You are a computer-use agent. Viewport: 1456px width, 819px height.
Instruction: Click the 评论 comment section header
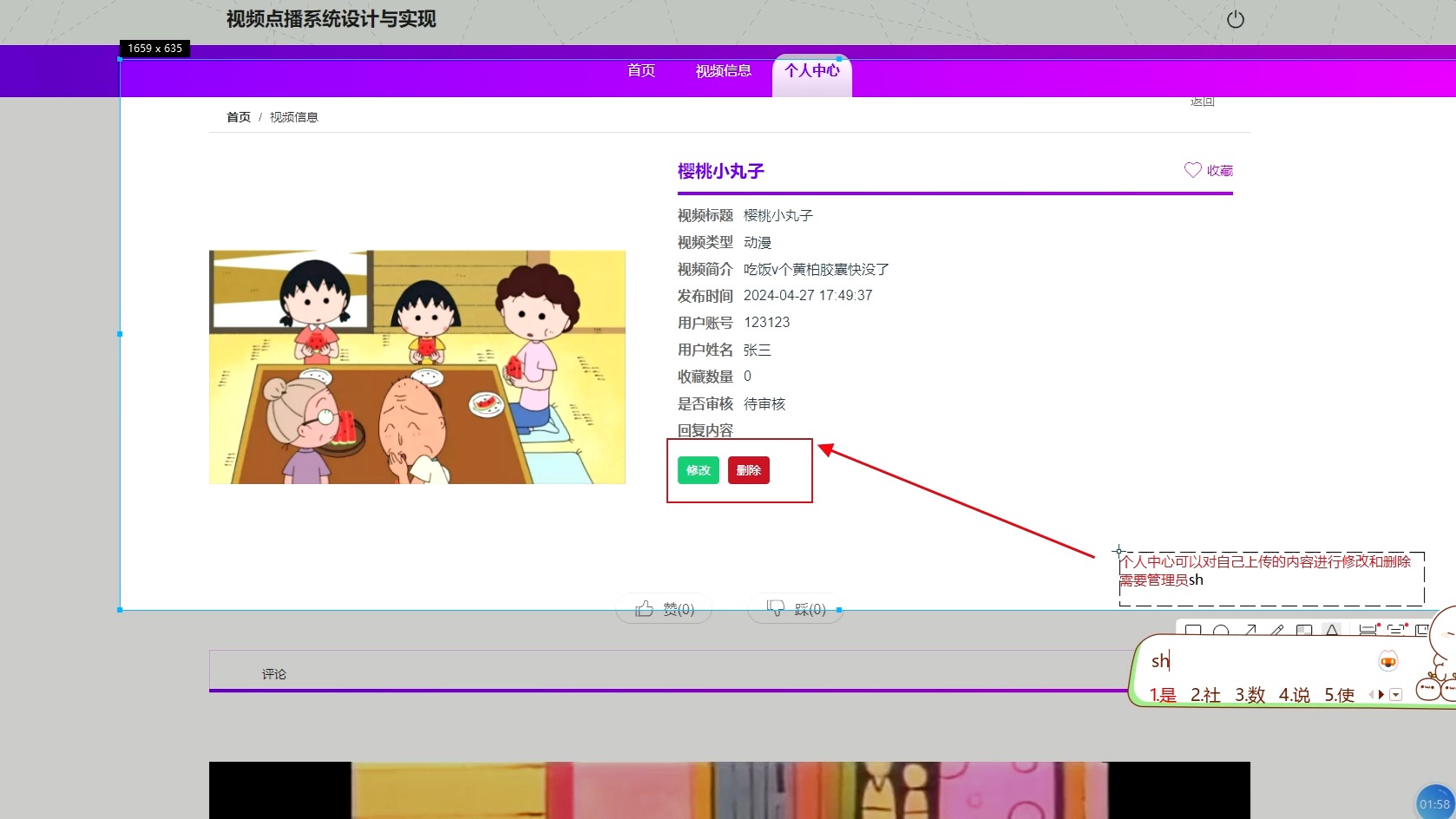(274, 674)
